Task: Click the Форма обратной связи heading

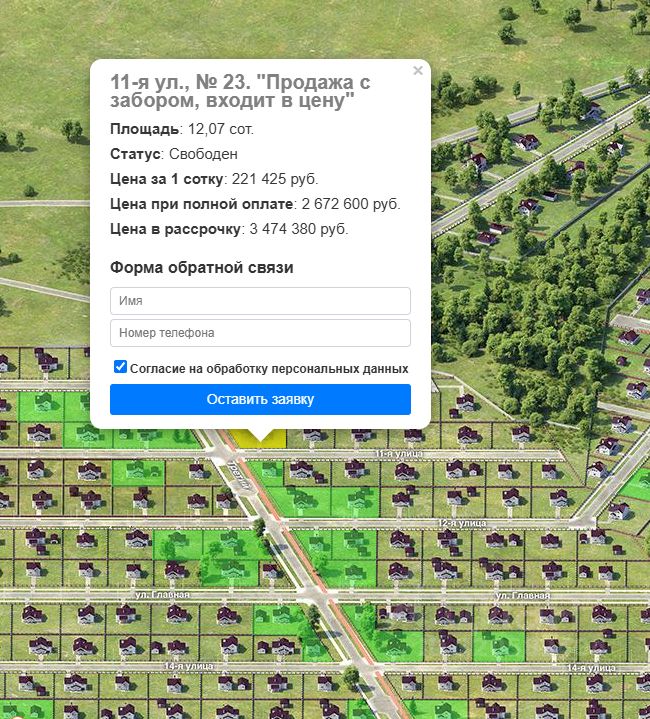Action: (202, 267)
